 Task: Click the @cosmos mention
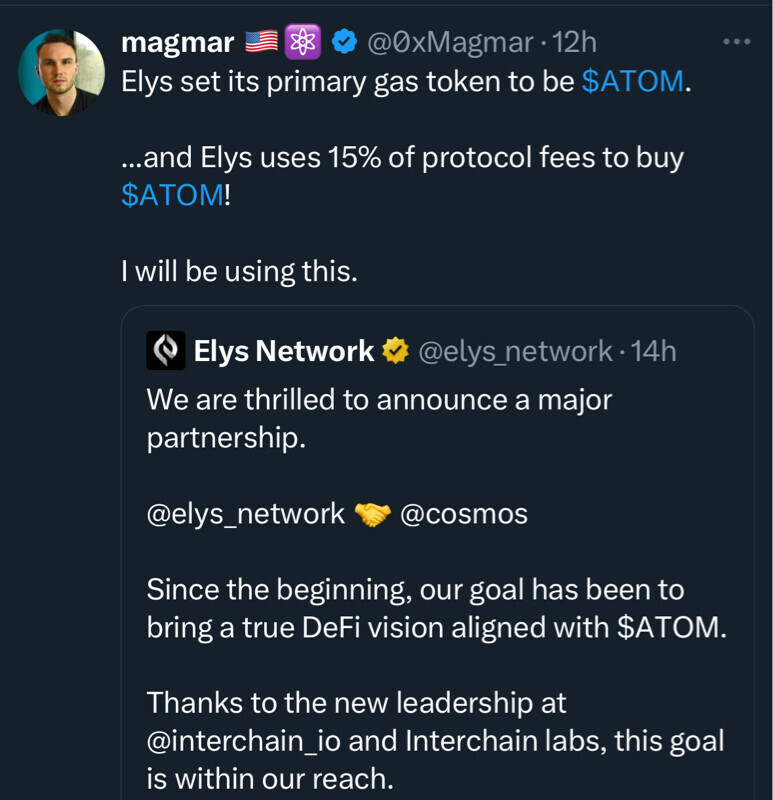[x=464, y=515]
